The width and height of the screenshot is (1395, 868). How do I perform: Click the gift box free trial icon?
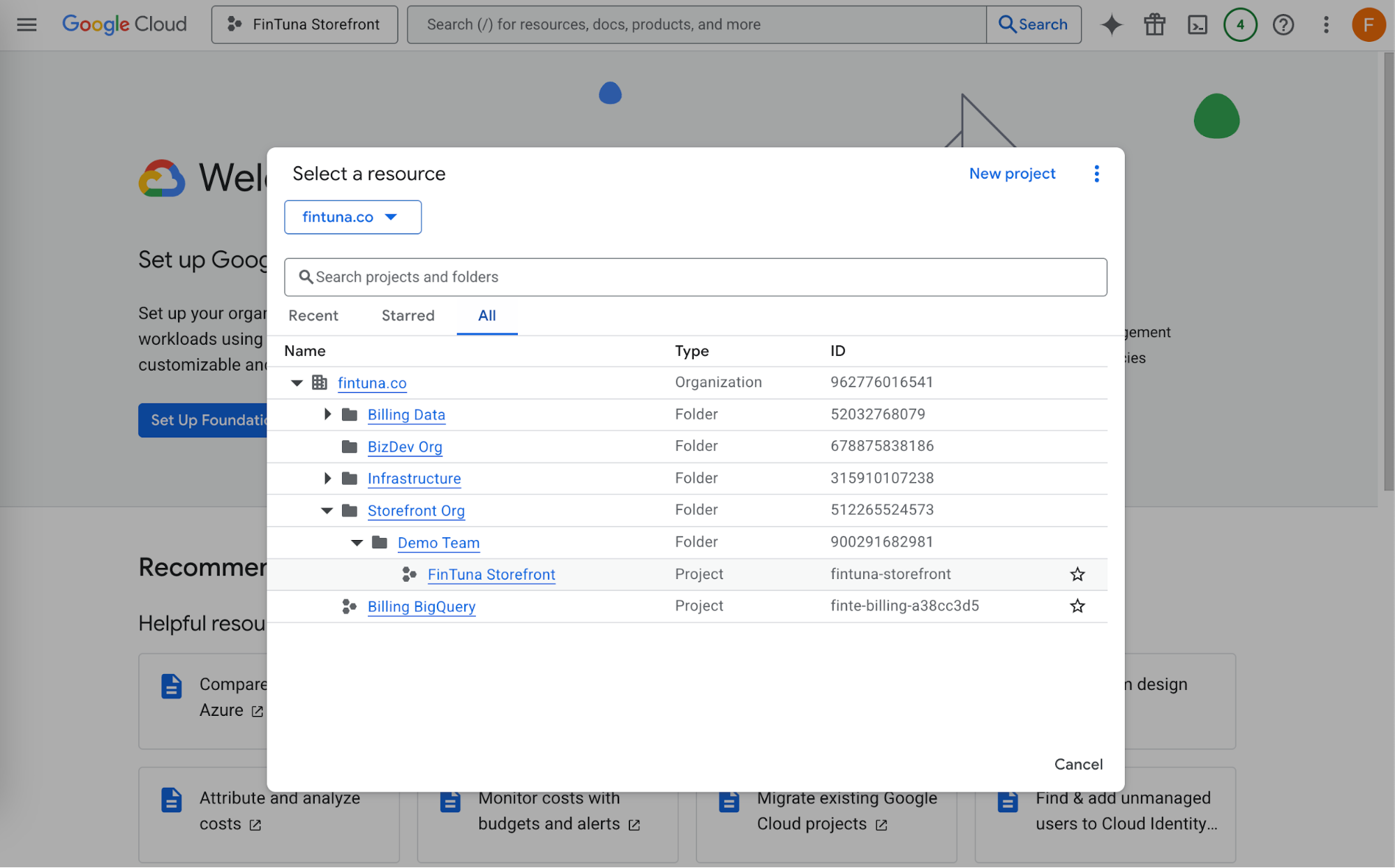[1154, 24]
